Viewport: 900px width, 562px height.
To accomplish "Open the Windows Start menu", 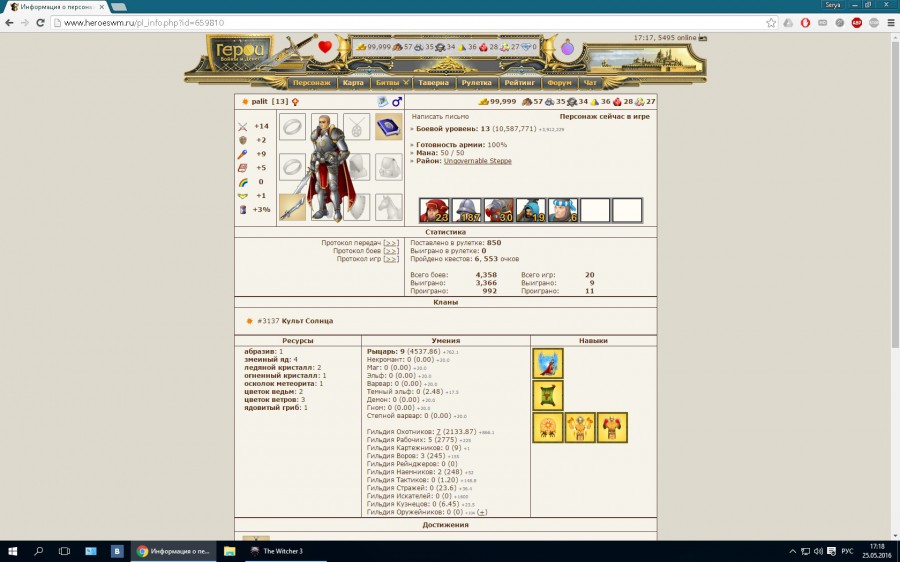I will coord(13,551).
